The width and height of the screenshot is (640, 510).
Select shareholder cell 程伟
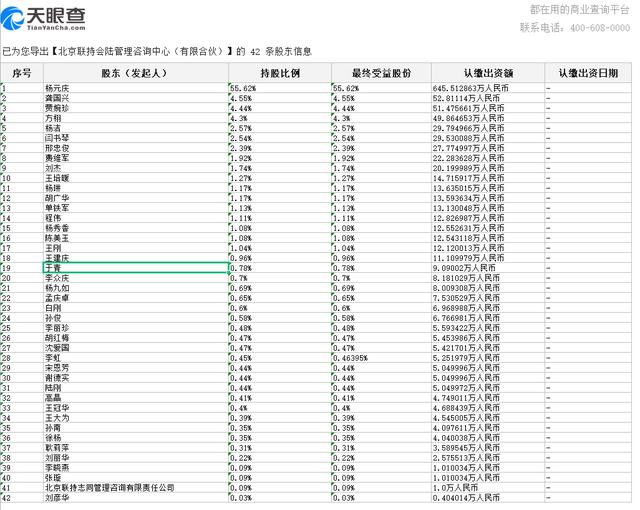coord(136,218)
